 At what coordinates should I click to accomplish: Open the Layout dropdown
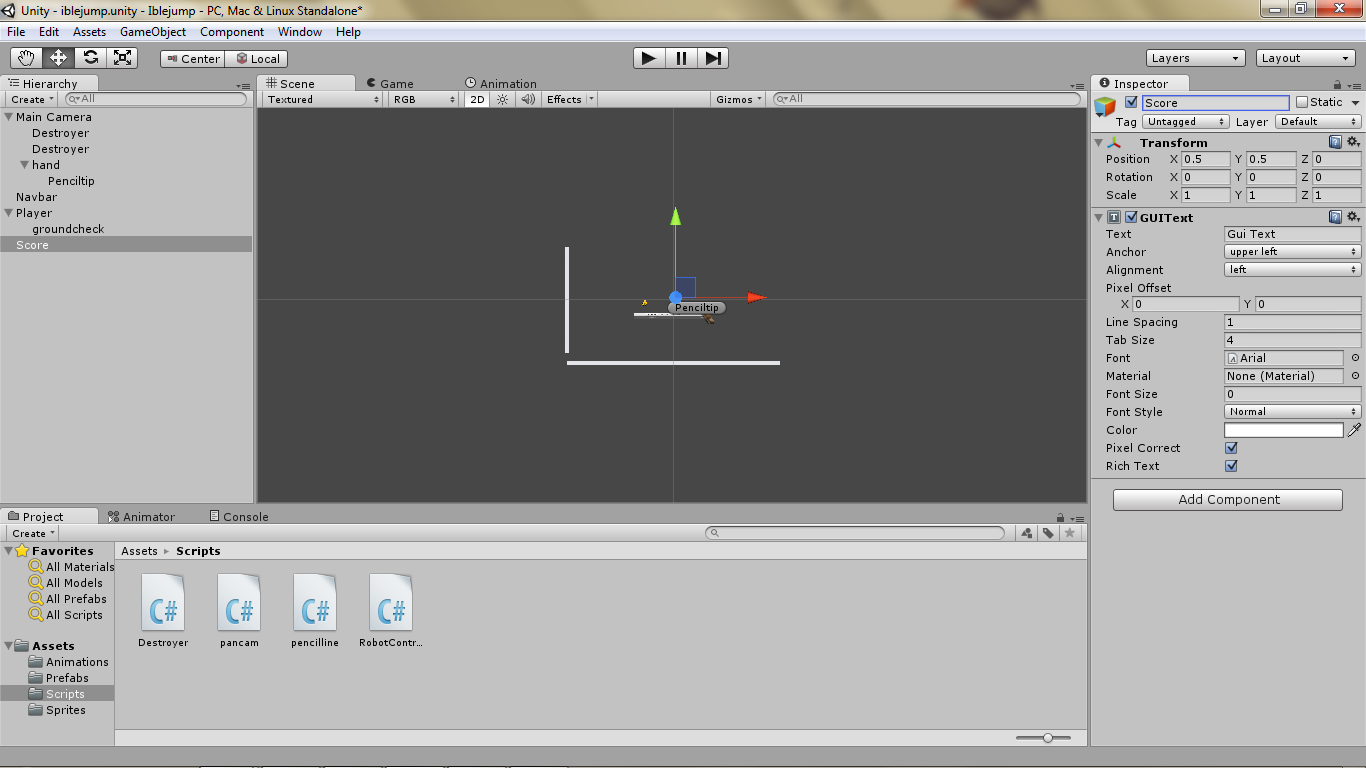[x=1306, y=58]
